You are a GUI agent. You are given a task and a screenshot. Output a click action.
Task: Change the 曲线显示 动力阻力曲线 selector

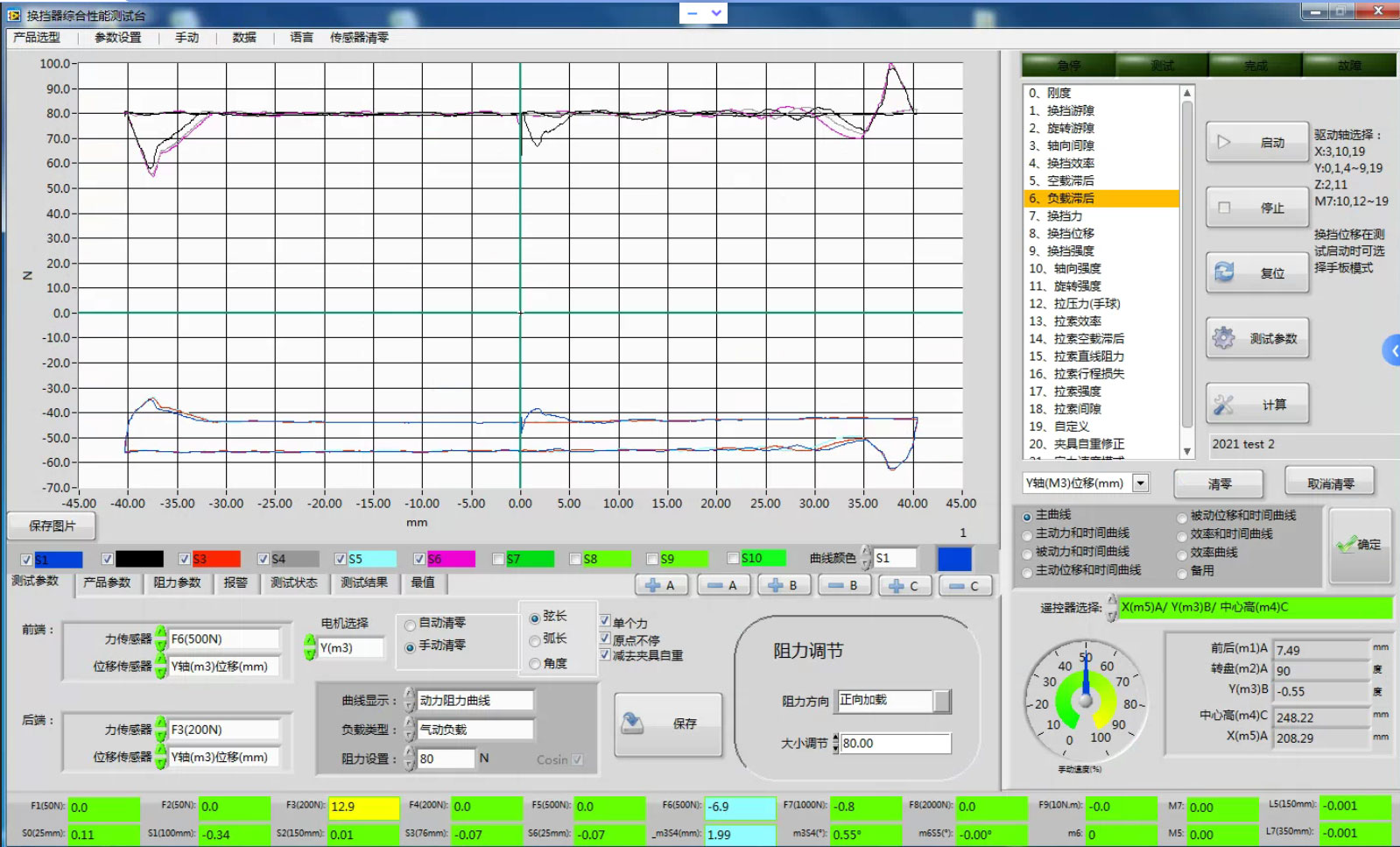pos(409,700)
